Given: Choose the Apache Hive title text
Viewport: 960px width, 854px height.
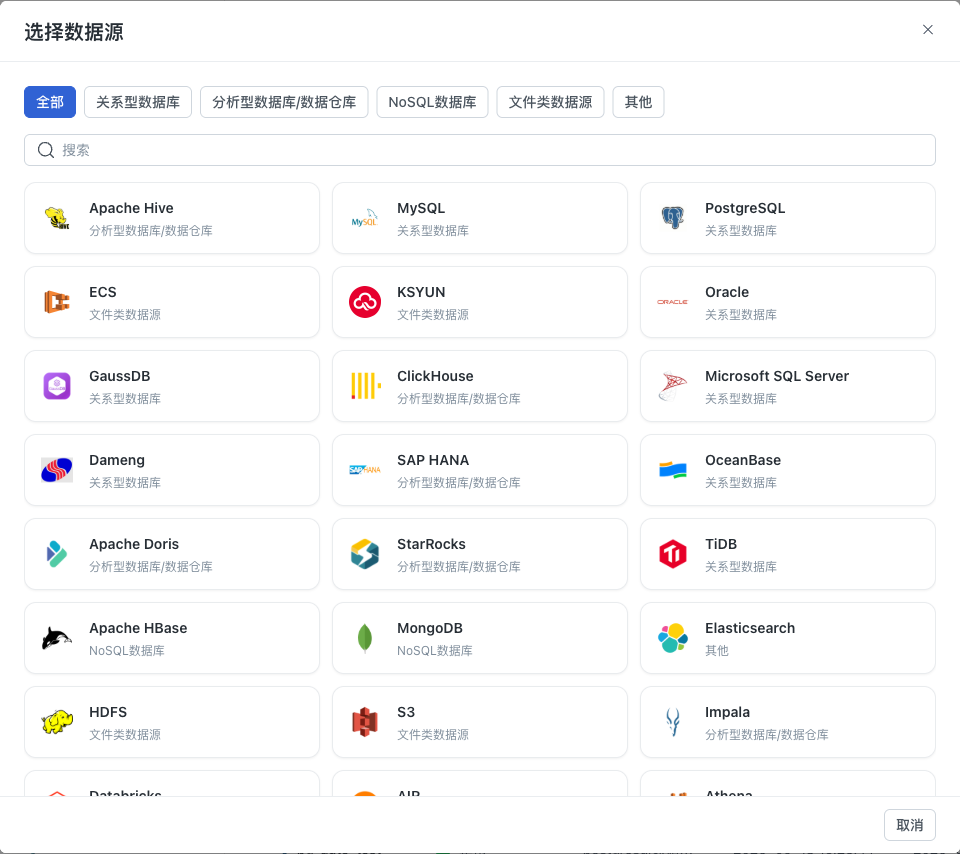Looking at the screenshot, I should coord(131,208).
